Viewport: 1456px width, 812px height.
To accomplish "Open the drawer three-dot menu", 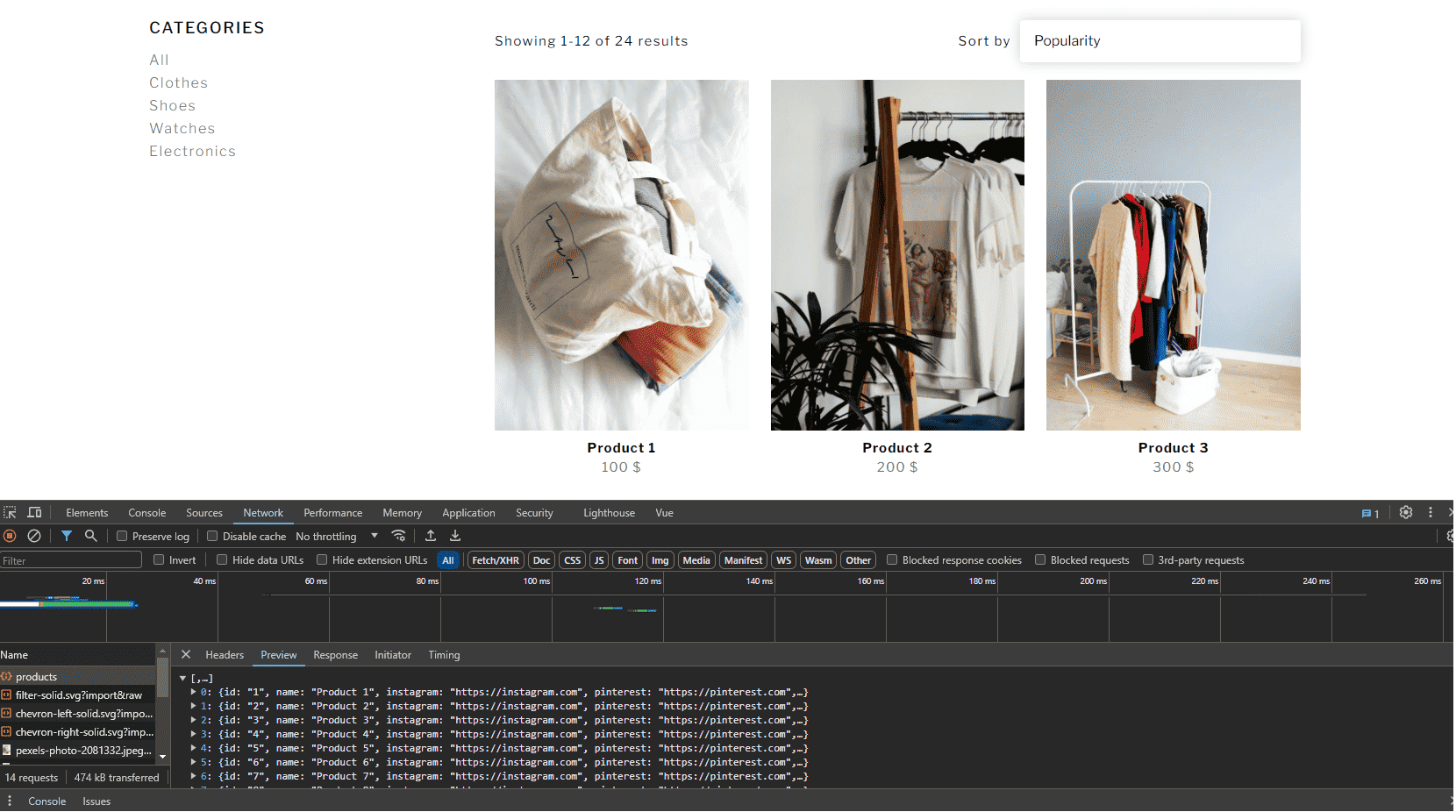I will click(10, 801).
